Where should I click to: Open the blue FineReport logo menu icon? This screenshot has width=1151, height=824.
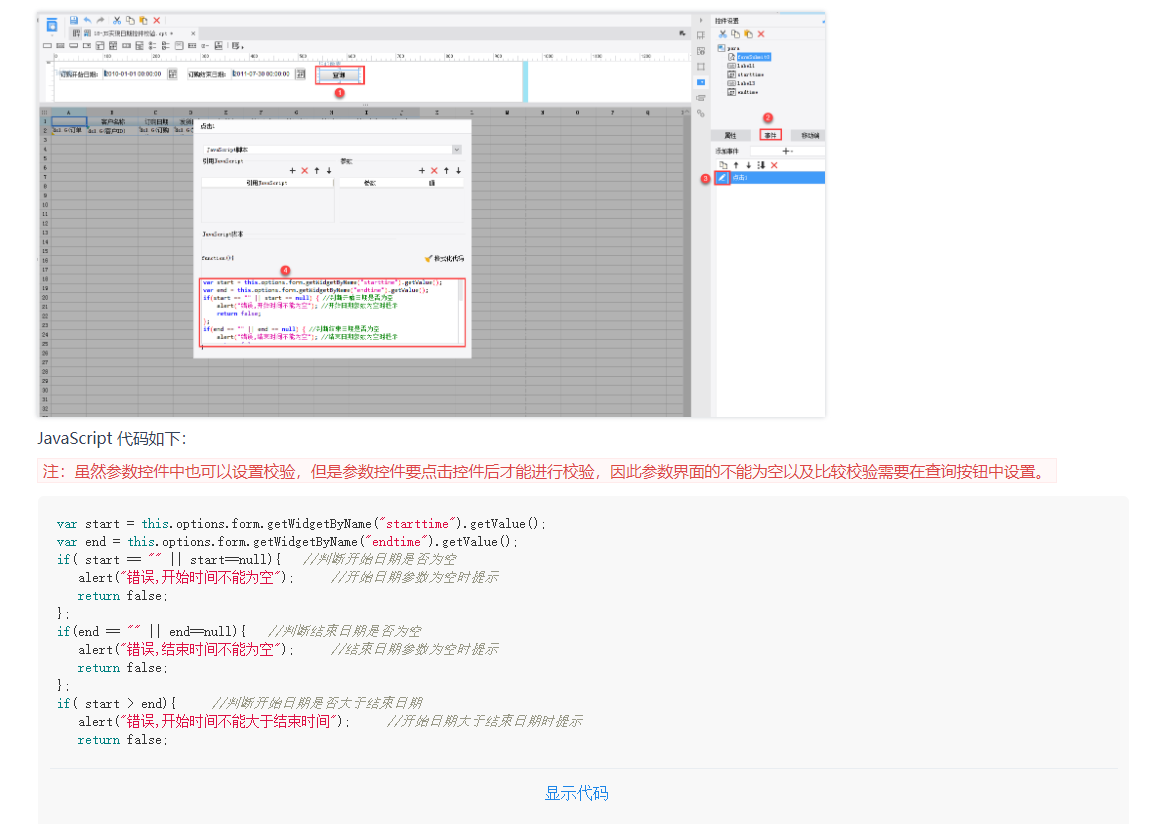point(51,25)
